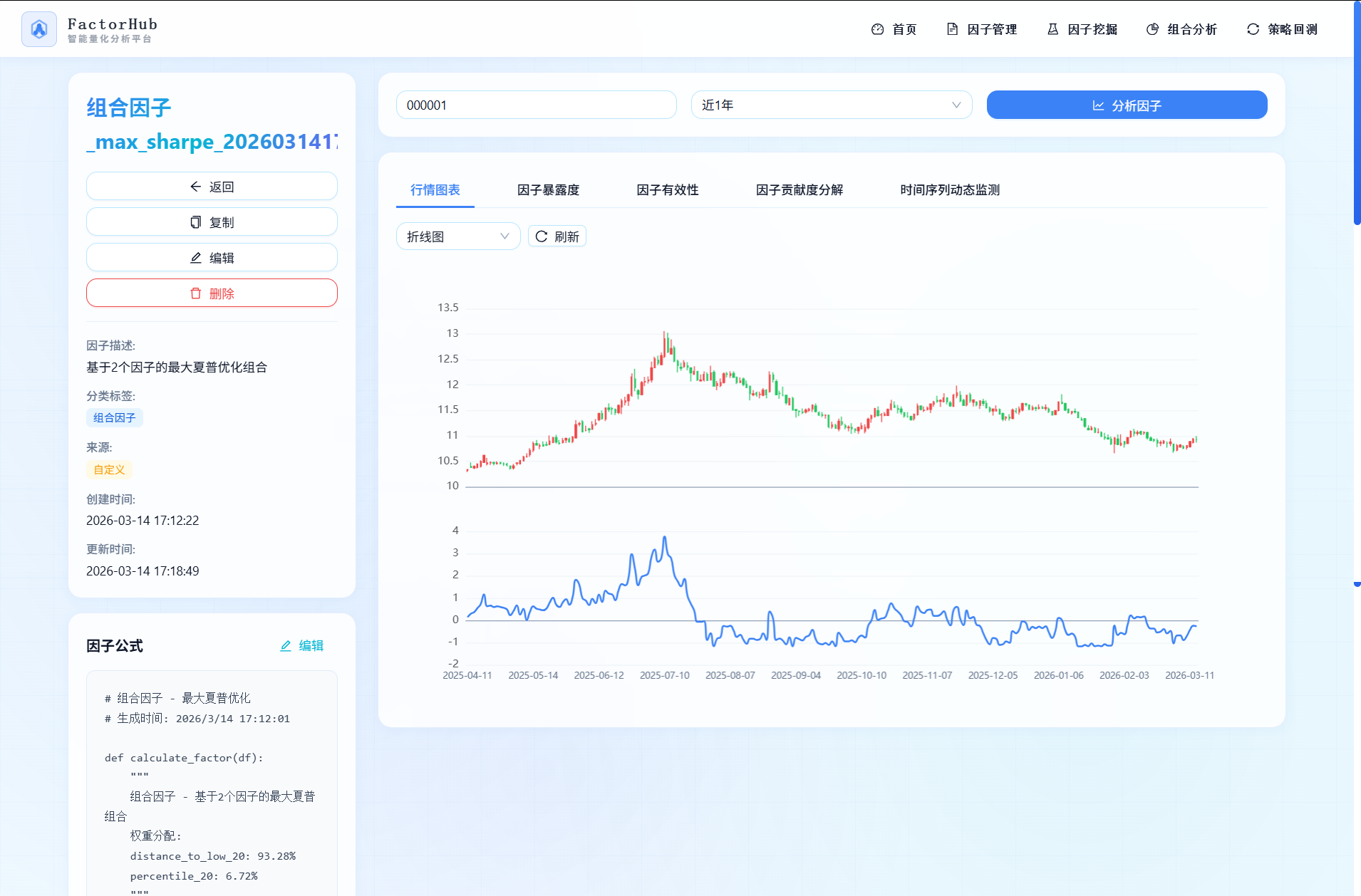Click the 因子挖掘 flask icon

(x=1052, y=29)
